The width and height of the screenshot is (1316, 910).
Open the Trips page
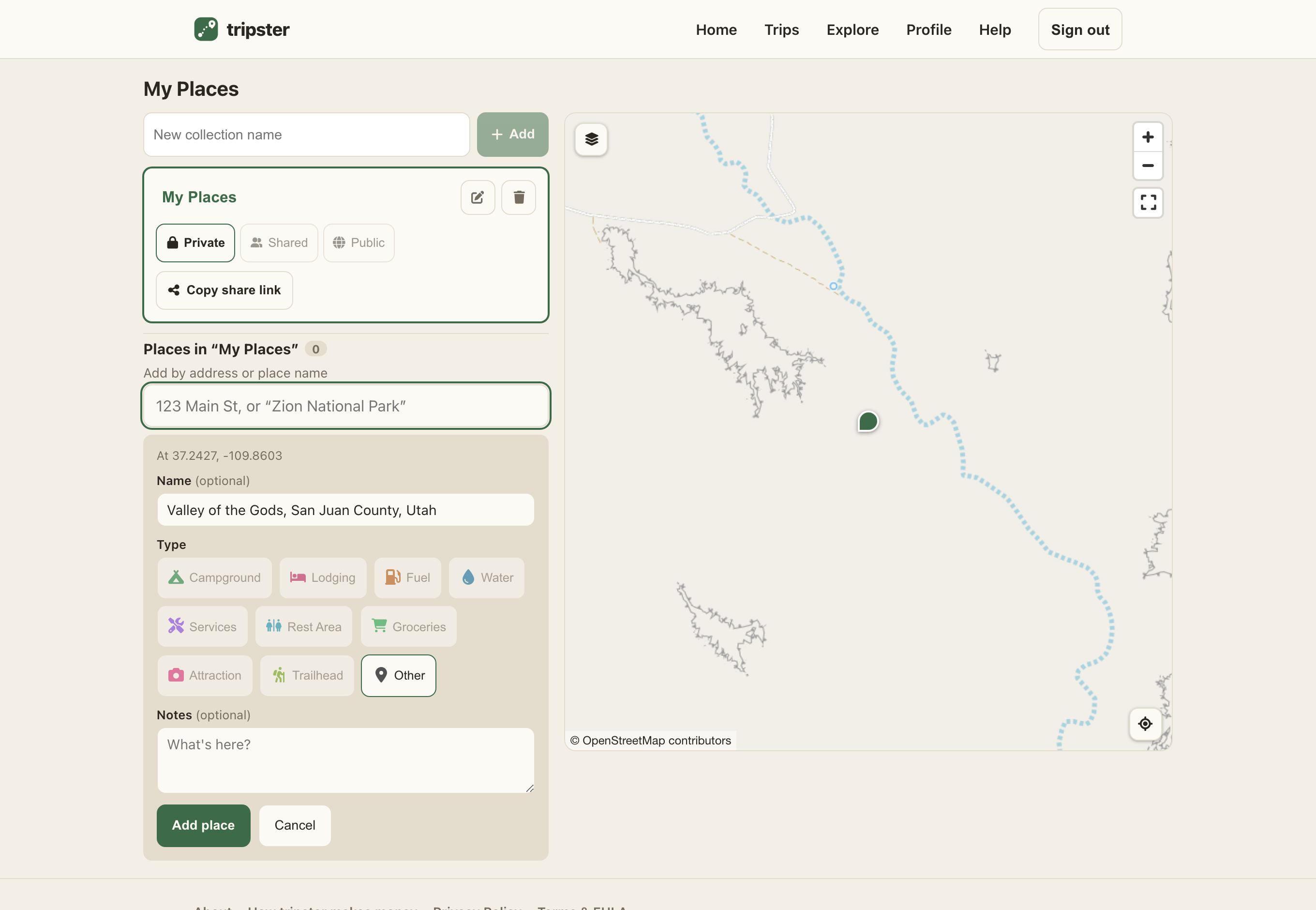click(781, 30)
